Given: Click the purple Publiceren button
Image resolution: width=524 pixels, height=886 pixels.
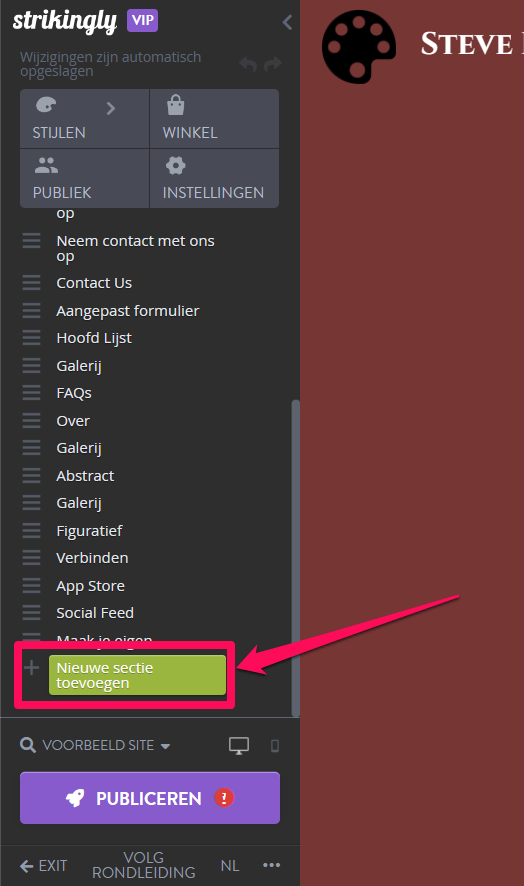Looking at the screenshot, I should pyautogui.click(x=150, y=798).
